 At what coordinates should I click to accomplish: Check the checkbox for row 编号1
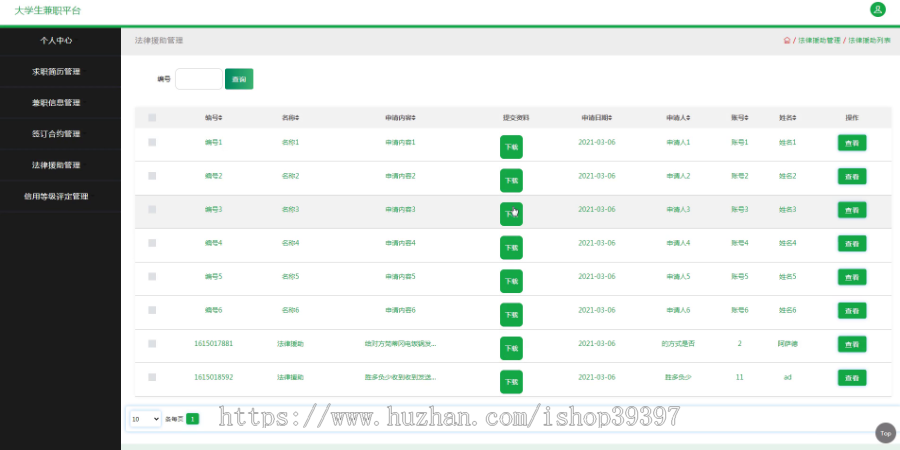pos(152,142)
